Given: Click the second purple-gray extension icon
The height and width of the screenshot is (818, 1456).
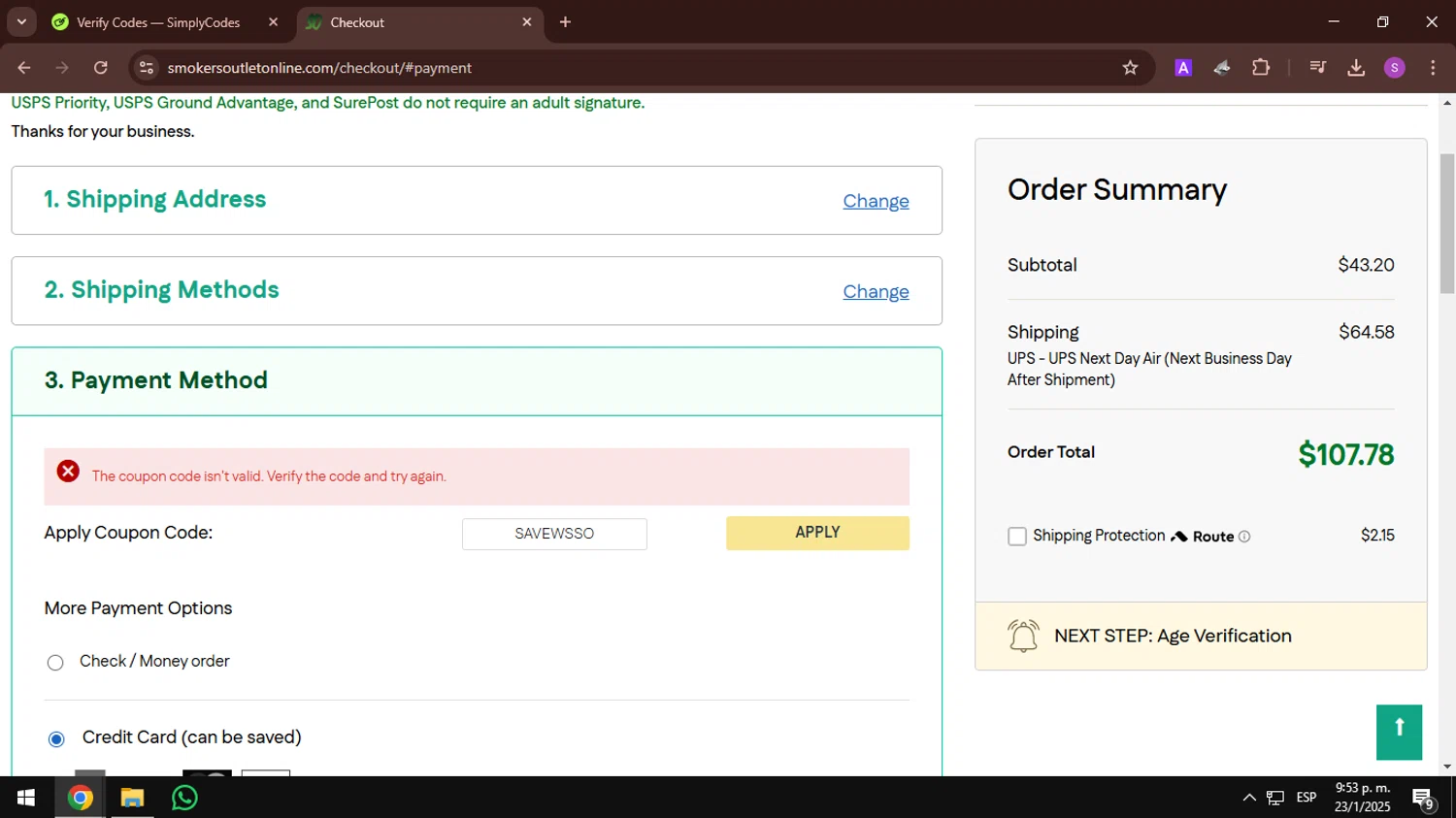Looking at the screenshot, I should [x=1222, y=68].
